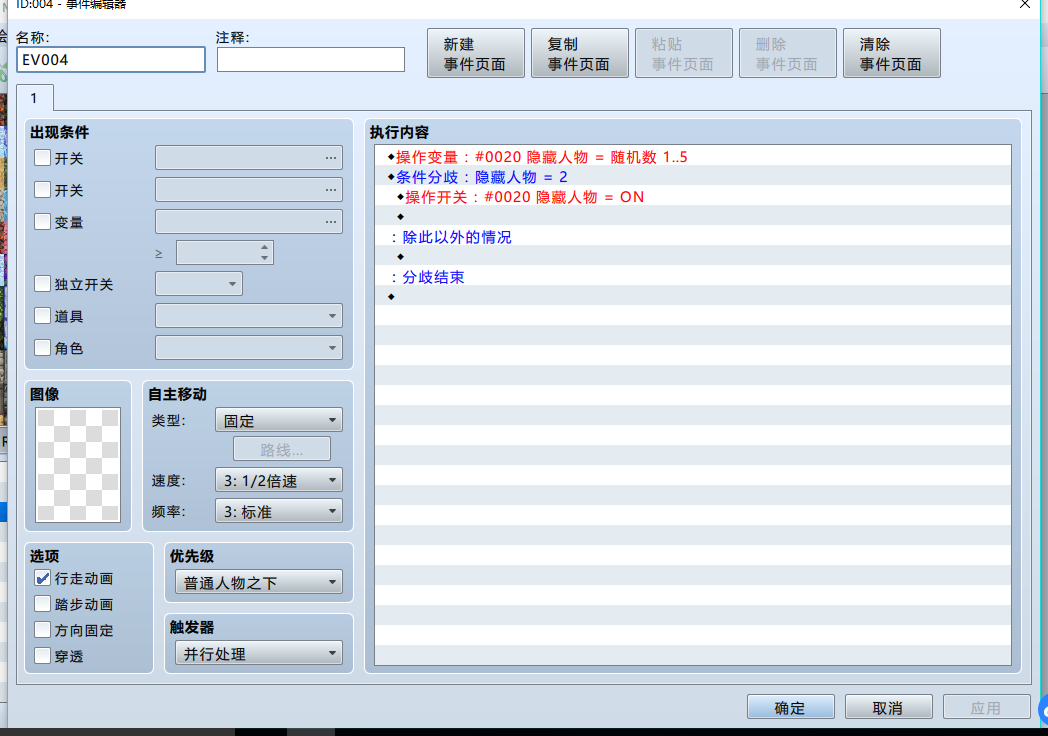Image resolution: width=1048 pixels, height=736 pixels.
Task: Click ellipsis button of 变量 condition field
Action: [x=331, y=222]
